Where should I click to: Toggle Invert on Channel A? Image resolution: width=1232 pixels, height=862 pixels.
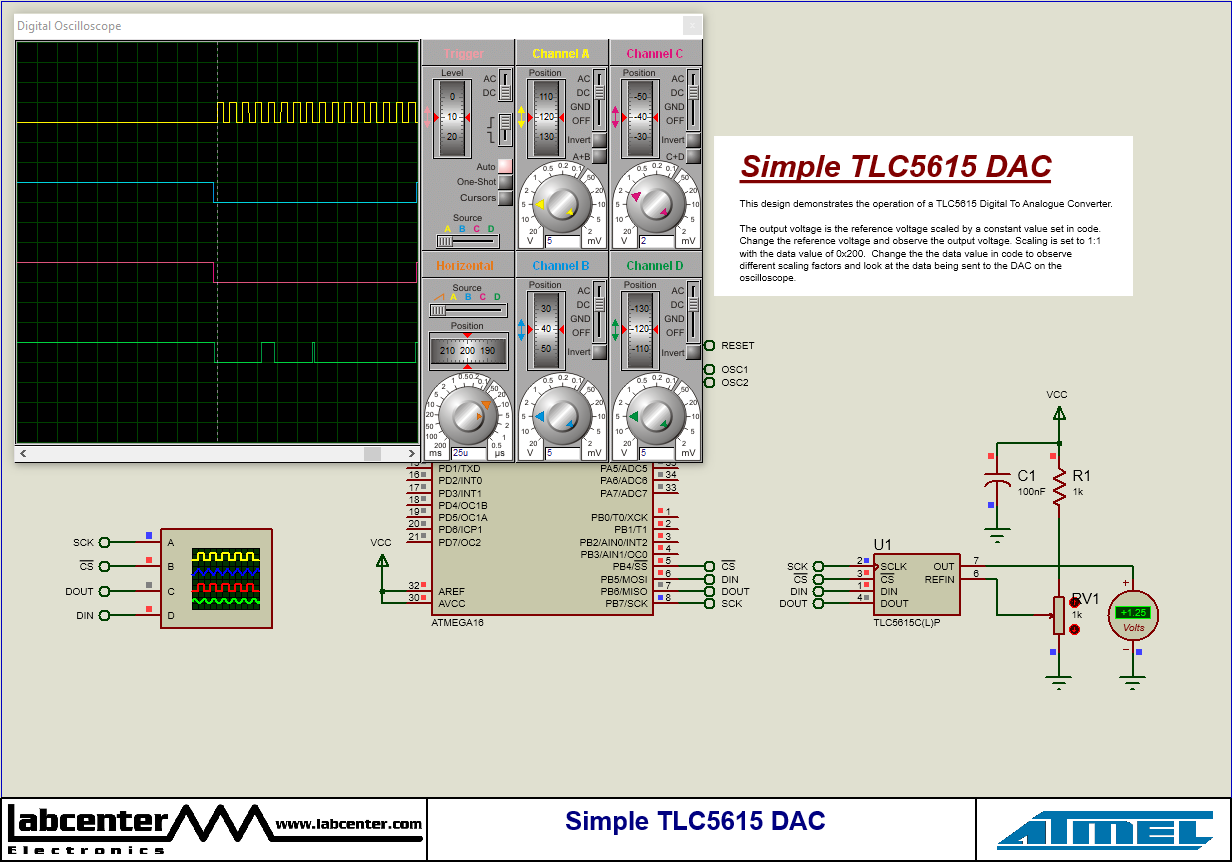pos(598,140)
